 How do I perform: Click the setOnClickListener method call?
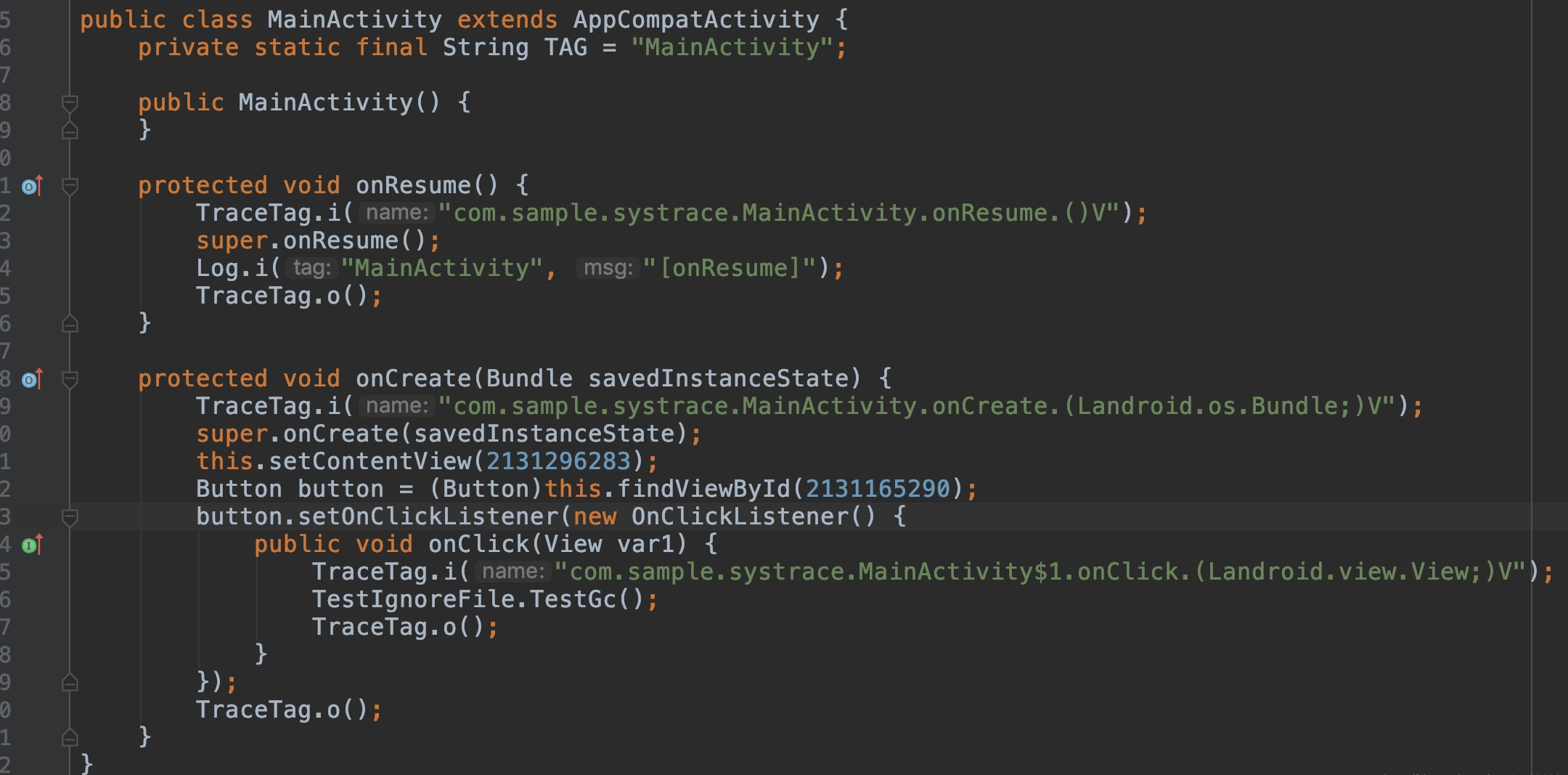428,516
